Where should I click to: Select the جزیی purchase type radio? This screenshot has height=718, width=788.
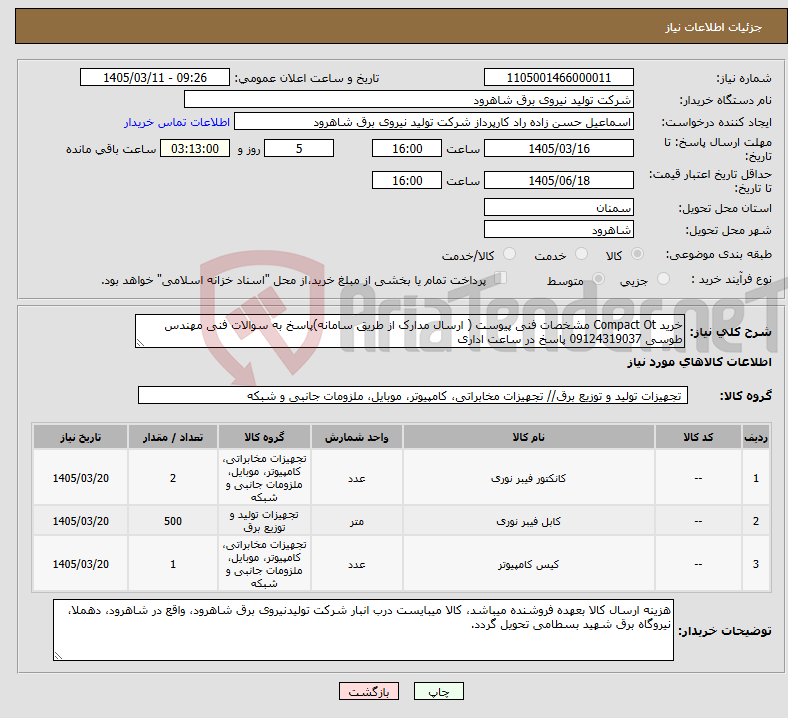pos(663,279)
